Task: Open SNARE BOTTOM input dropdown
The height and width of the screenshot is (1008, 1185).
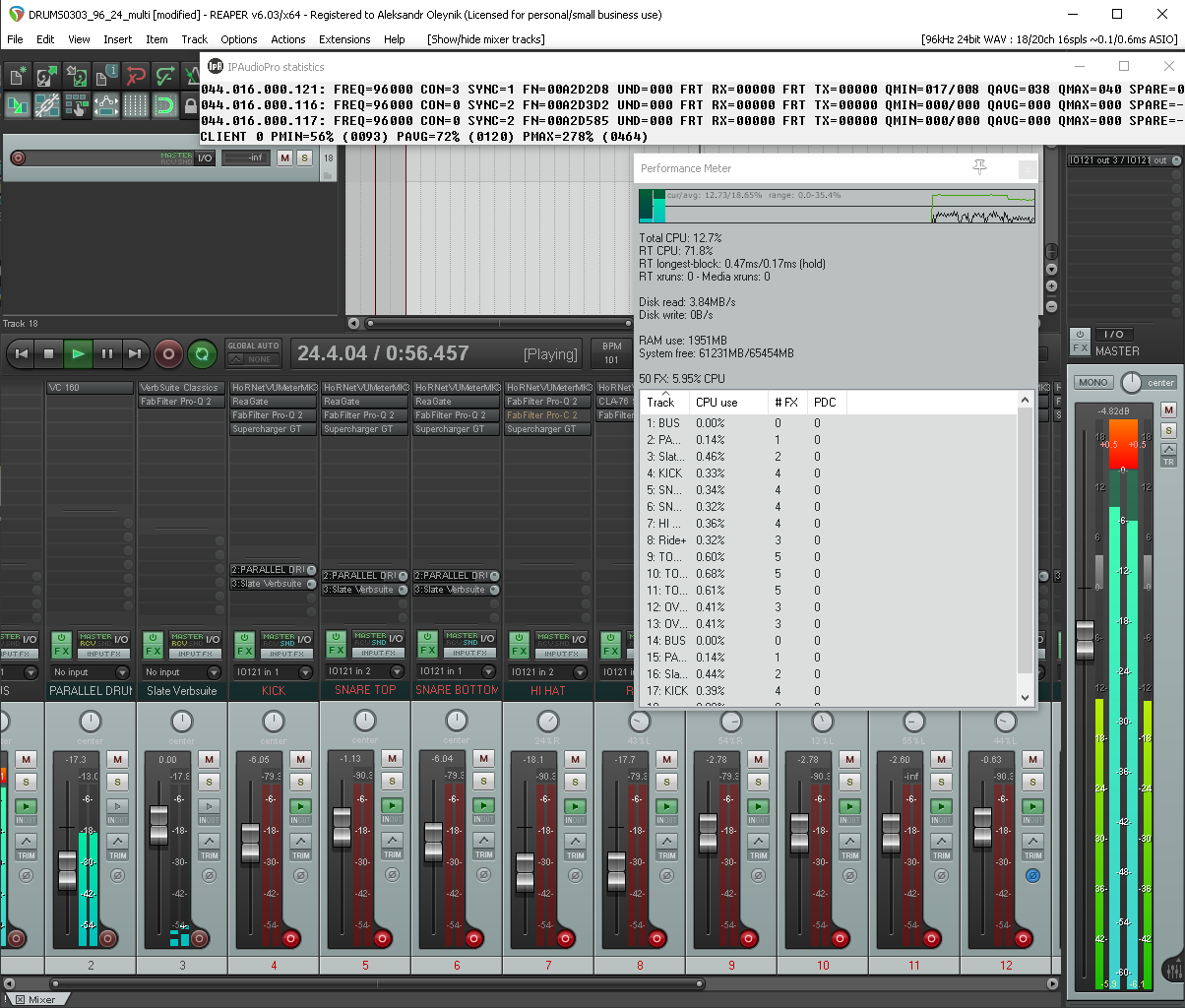Action: [457, 671]
